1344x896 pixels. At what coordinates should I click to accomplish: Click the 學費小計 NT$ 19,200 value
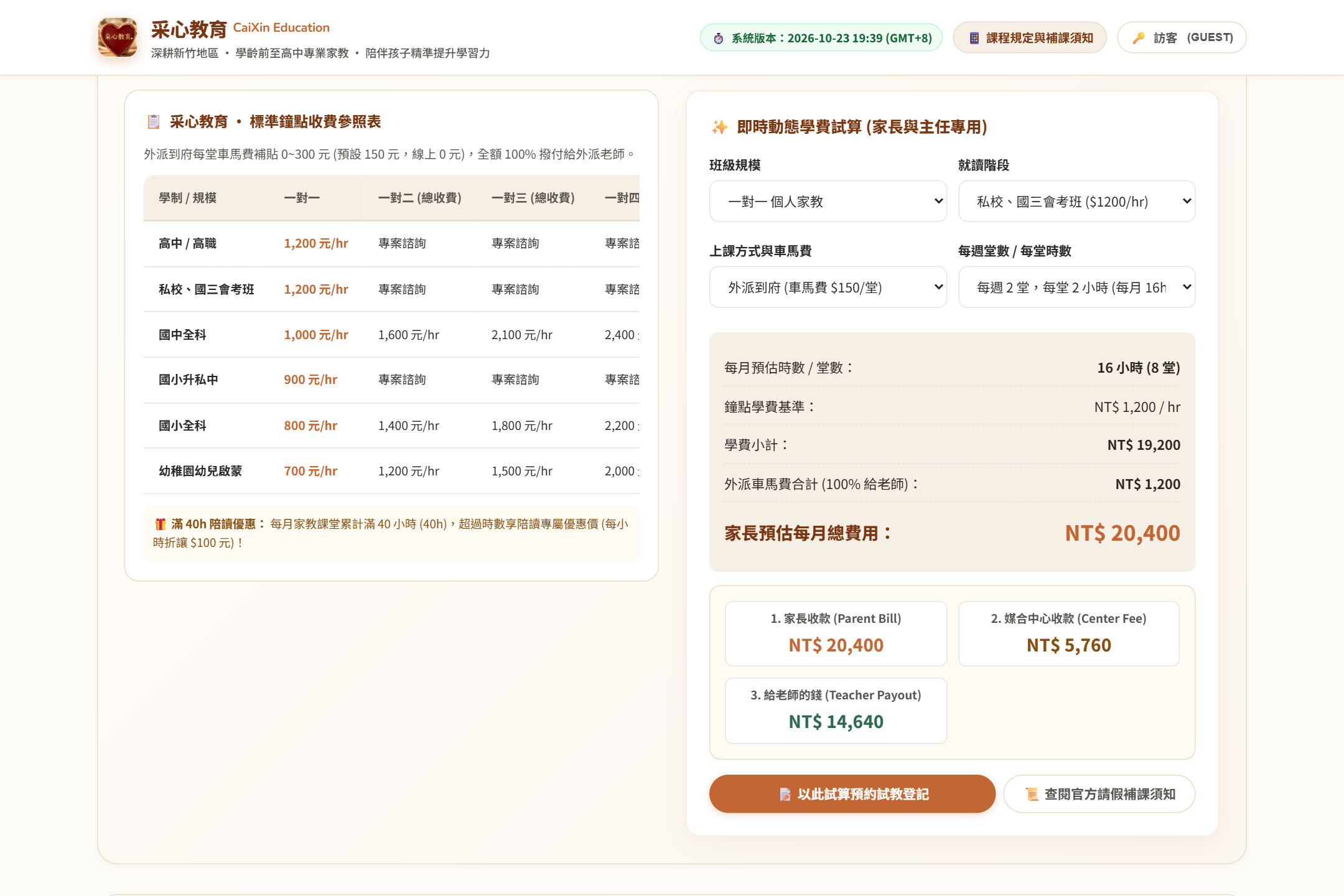point(1144,445)
